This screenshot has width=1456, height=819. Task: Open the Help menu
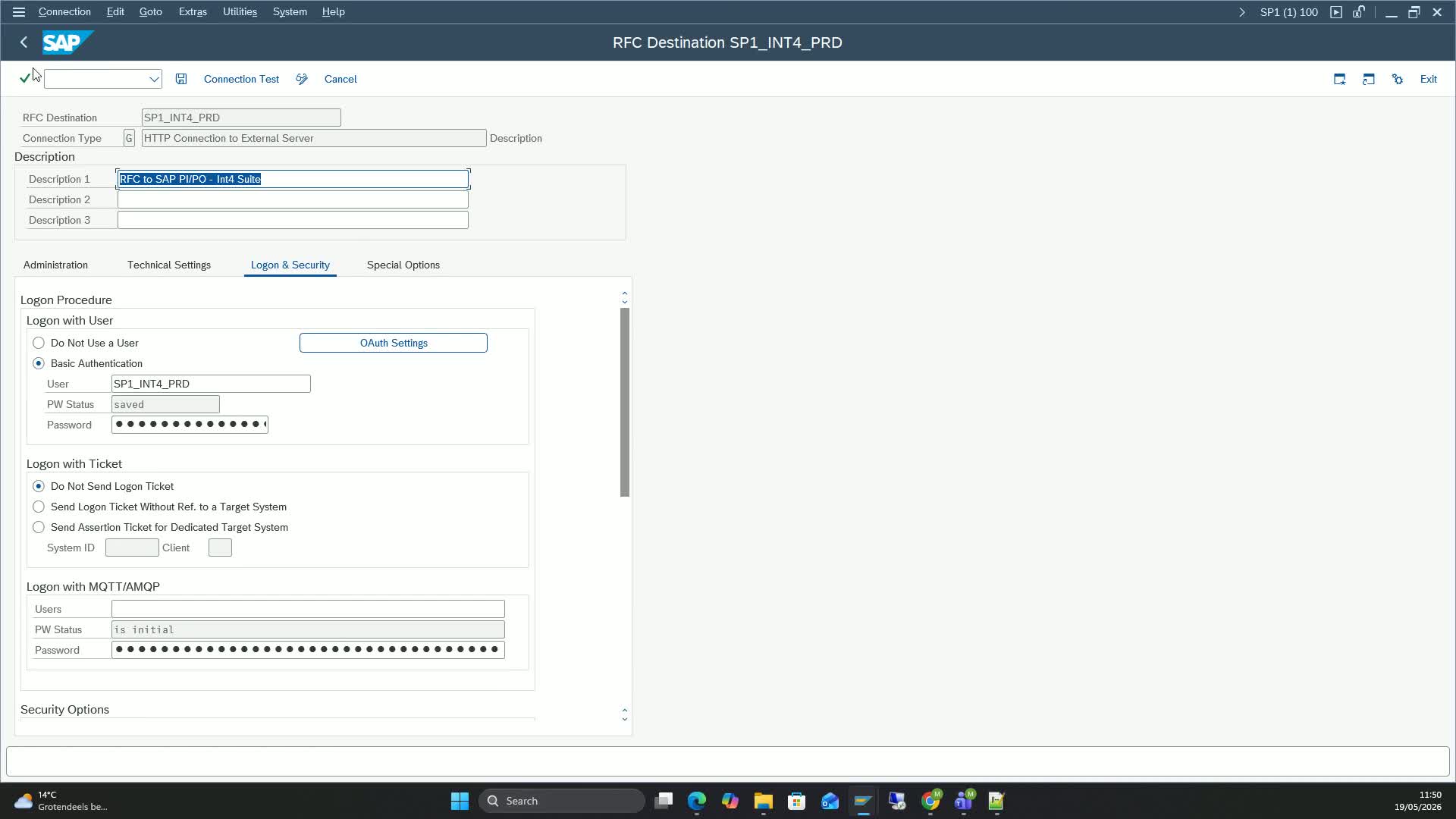[x=333, y=12]
